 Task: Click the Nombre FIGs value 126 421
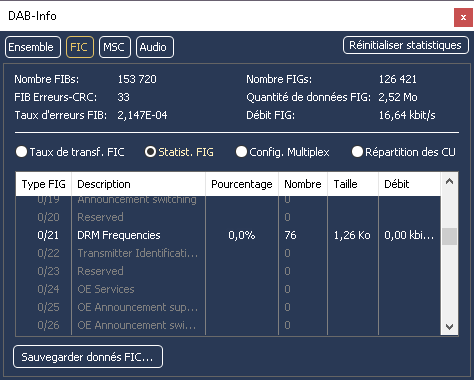pyautogui.click(x=398, y=79)
